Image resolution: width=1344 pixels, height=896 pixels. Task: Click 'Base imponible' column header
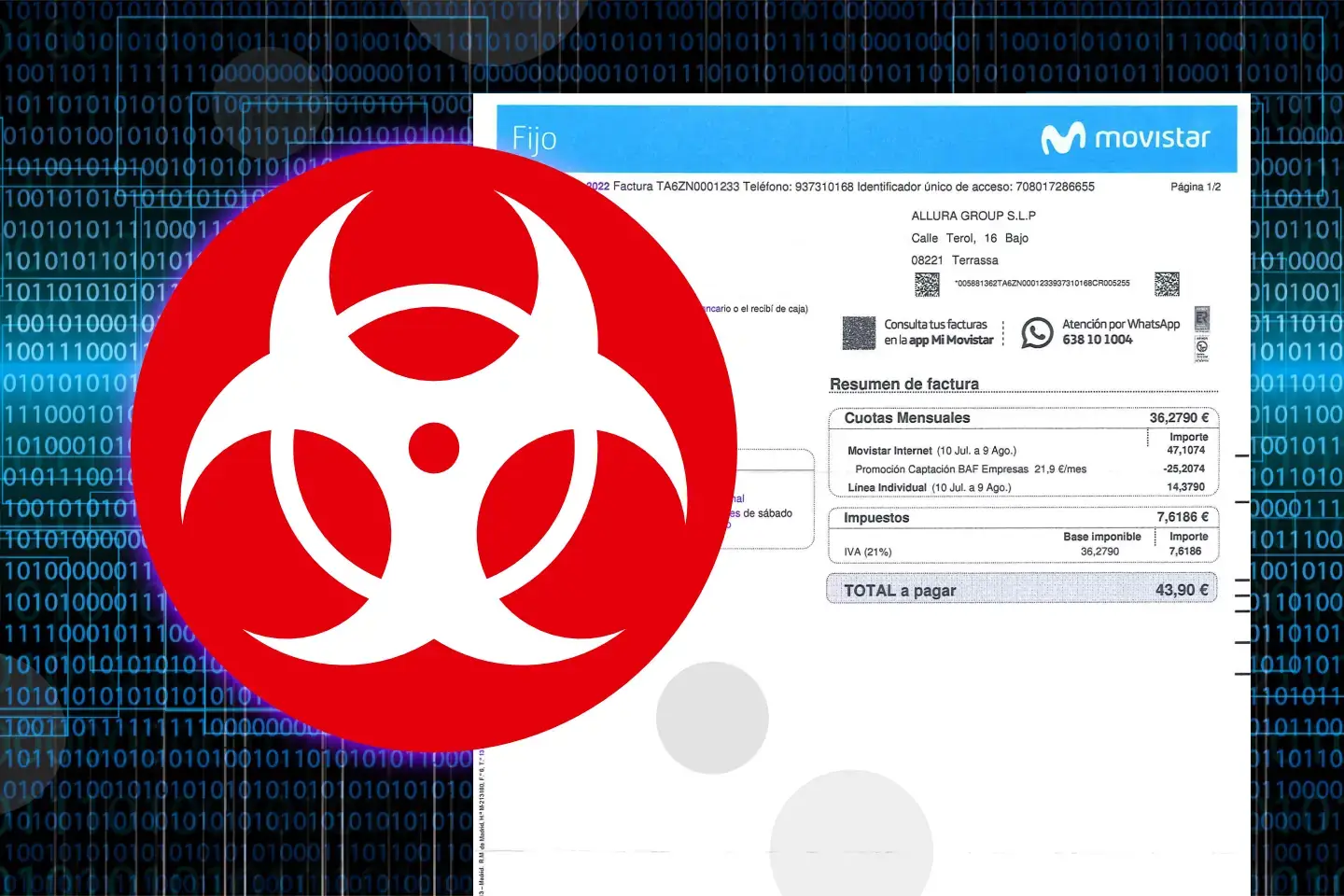click(1102, 537)
